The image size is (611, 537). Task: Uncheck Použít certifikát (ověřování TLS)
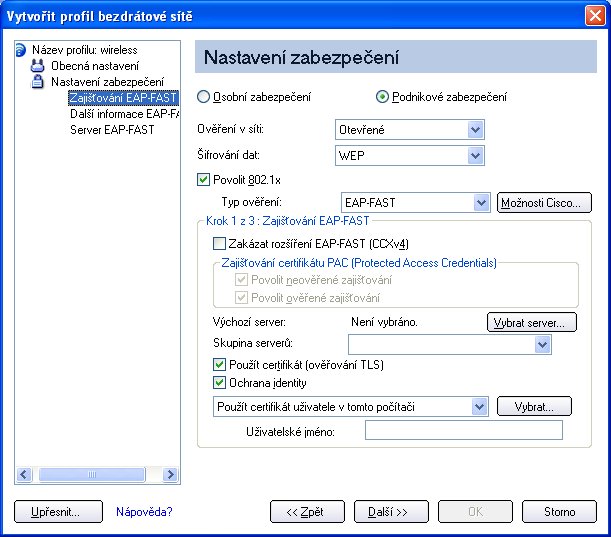click(x=219, y=365)
